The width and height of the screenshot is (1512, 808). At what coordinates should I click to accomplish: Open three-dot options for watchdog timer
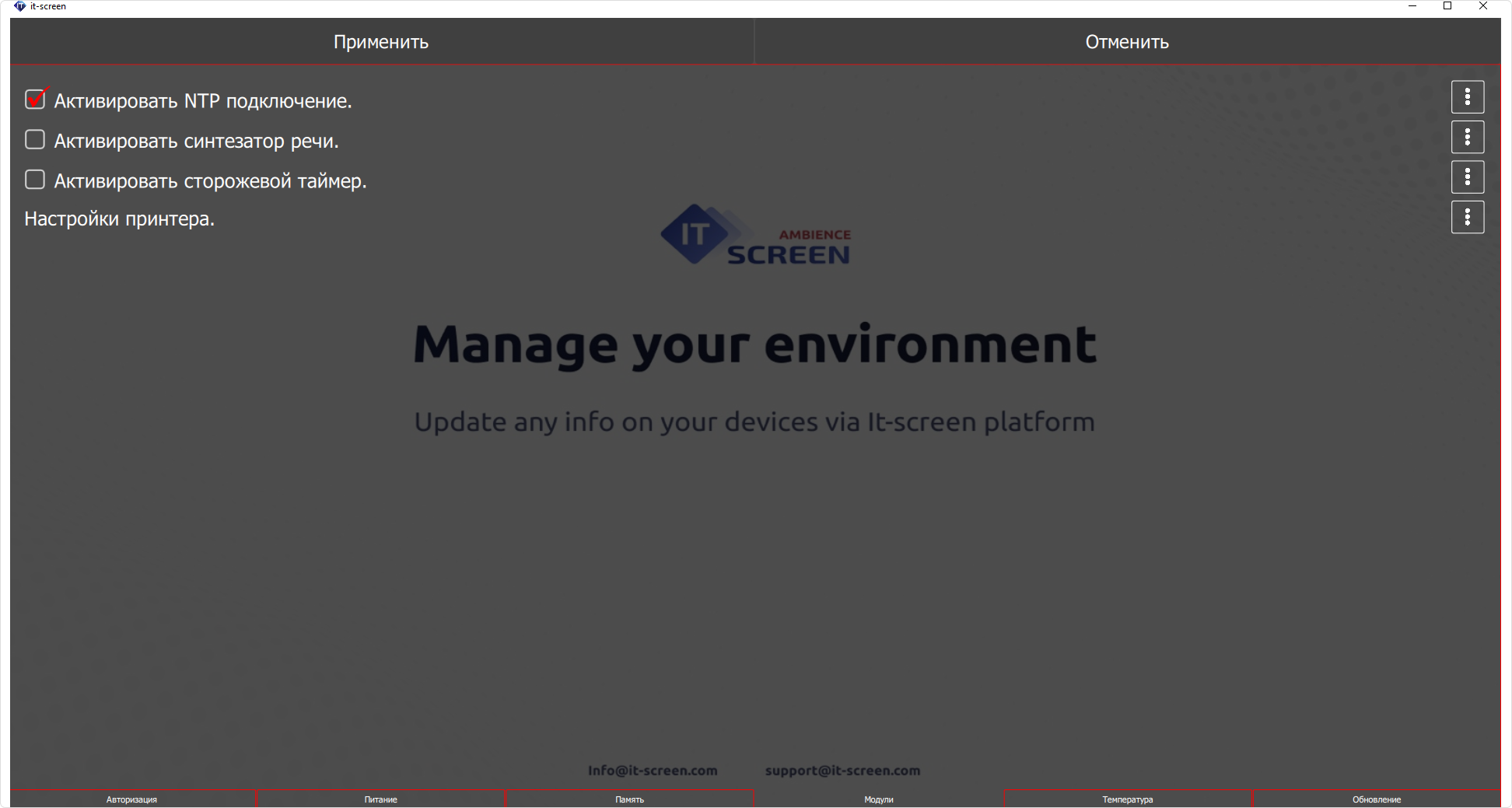(x=1467, y=177)
